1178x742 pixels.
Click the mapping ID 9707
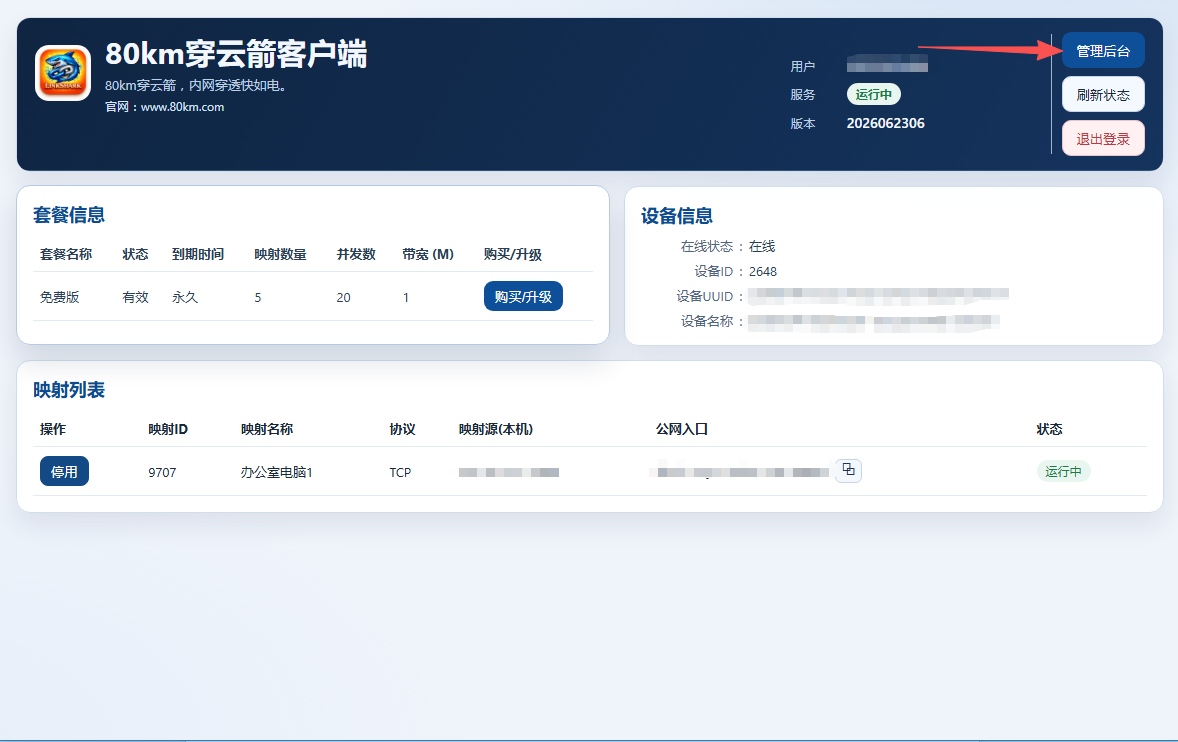pyautogui.click(x=162, y=472)
